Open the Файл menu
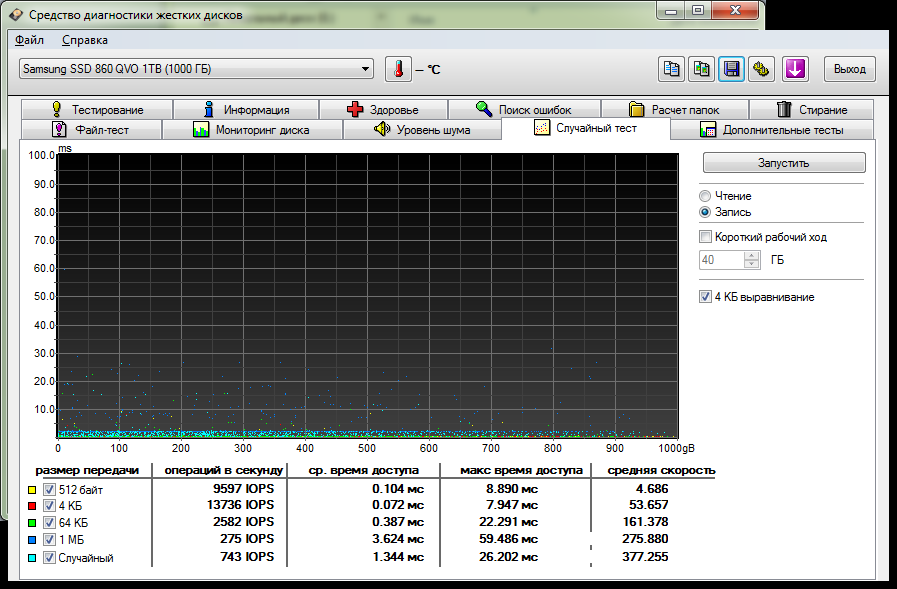Screen dimensions: 897x589 (29, 40)
